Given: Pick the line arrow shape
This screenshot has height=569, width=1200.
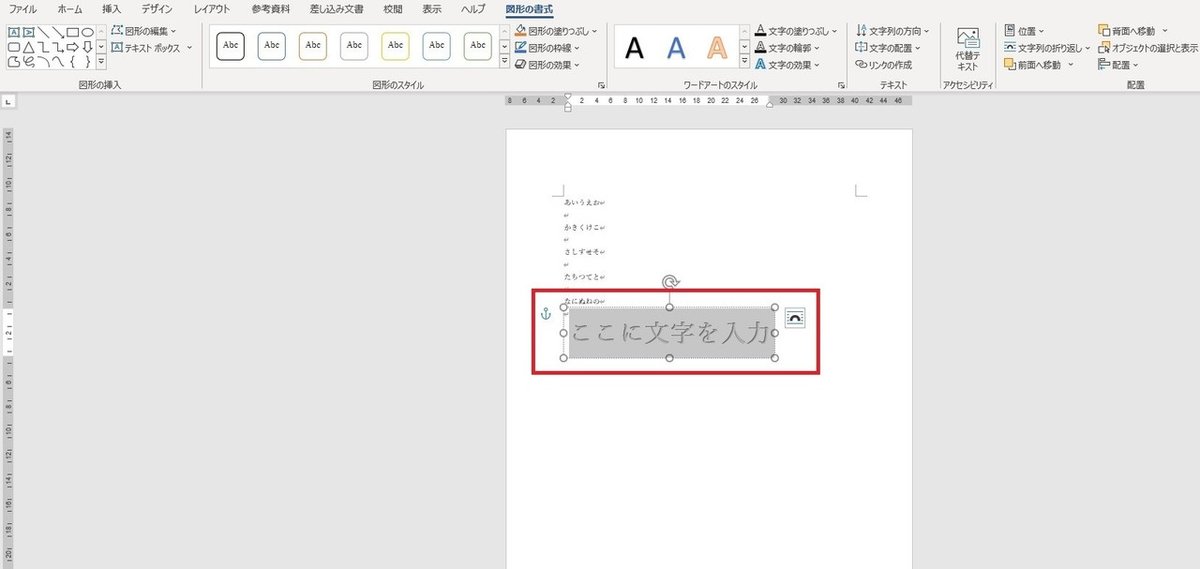Looking at the screenshot, I should click(58, 32).
